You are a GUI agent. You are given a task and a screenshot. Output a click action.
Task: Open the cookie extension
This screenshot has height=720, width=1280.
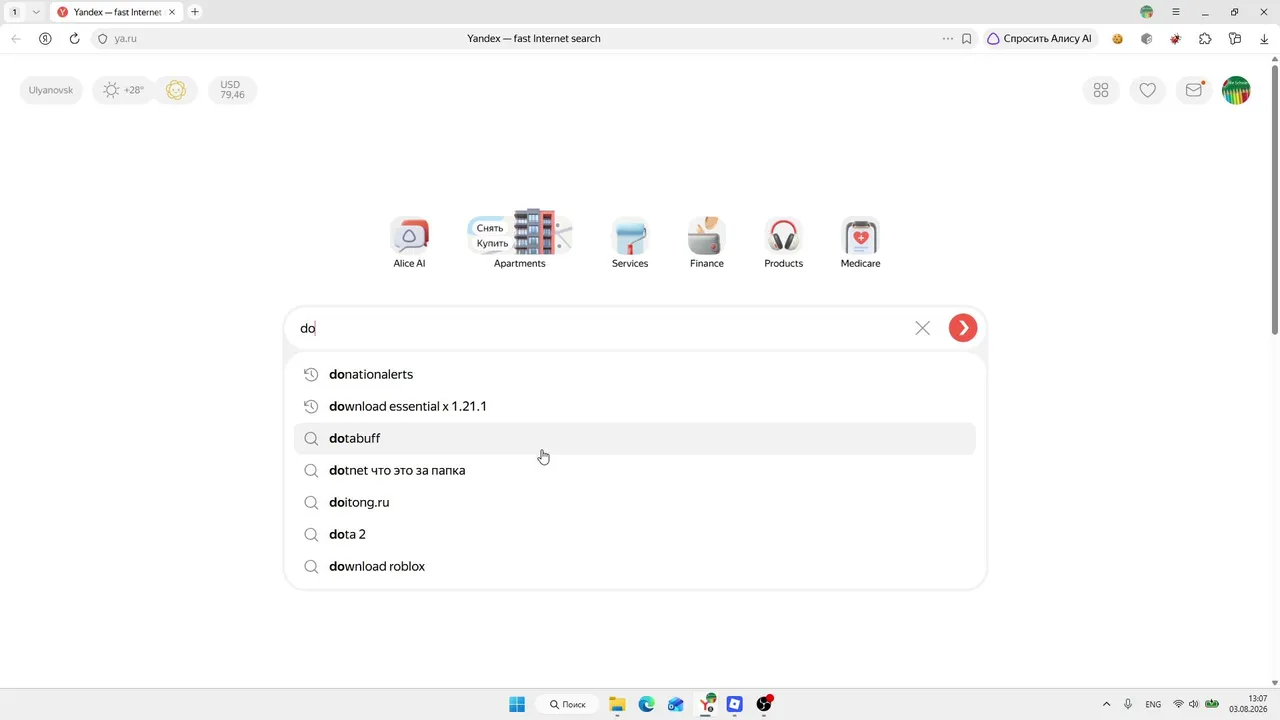[1118, 38]
